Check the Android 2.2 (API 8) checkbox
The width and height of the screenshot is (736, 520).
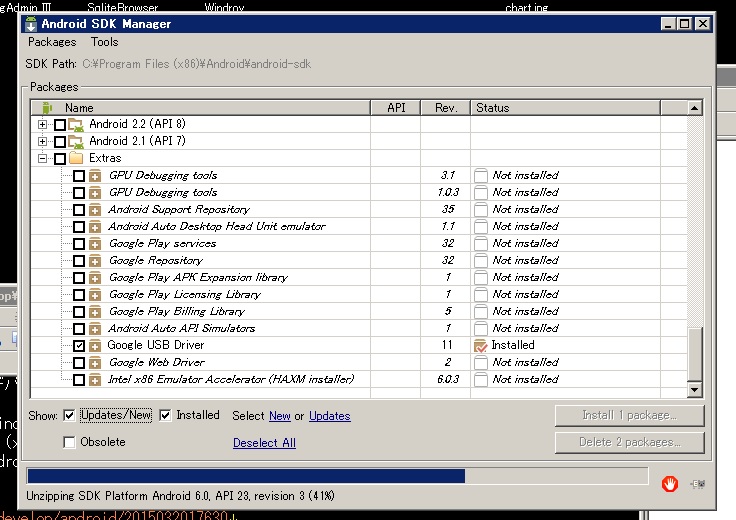tap(60, 125)
